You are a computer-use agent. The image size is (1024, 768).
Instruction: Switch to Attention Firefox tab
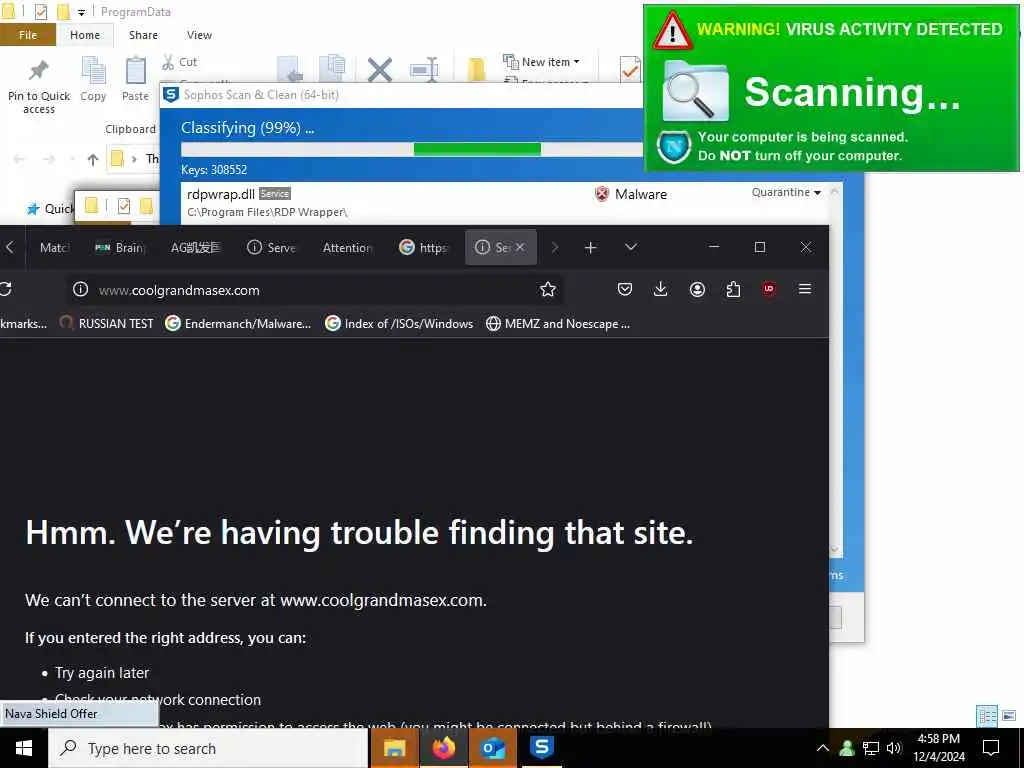(347, 248)
